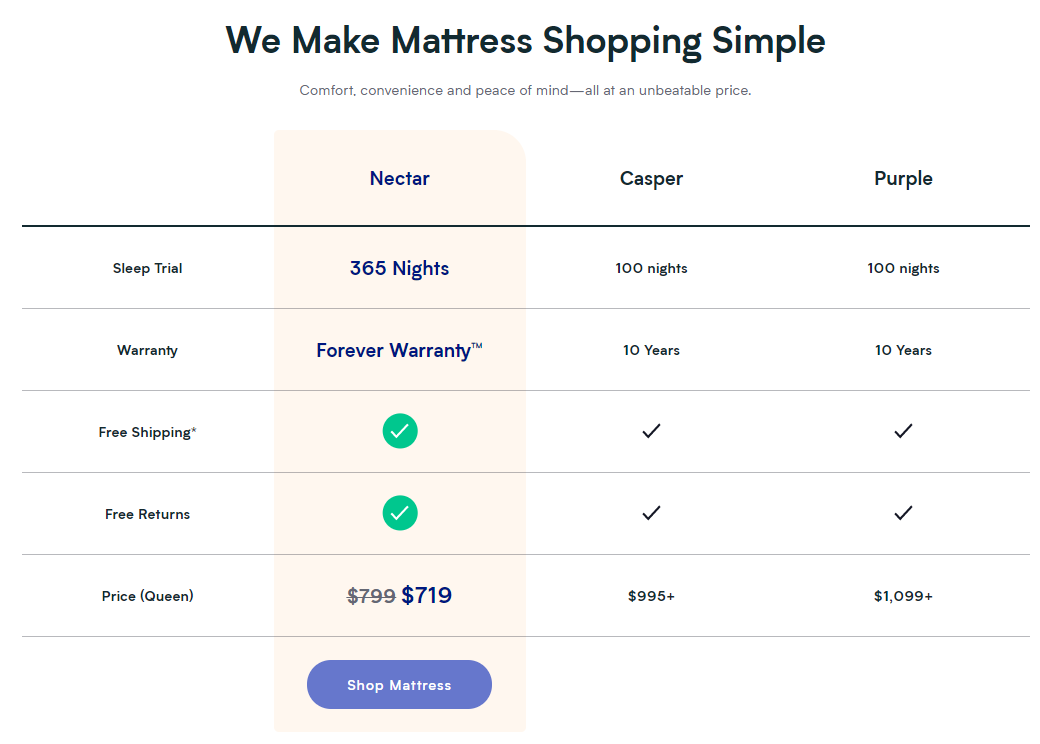The height and width of the screenshot is (744, 1040).
Task: Click the Free Shipping* row label
Action: click(x=147, y=432)
